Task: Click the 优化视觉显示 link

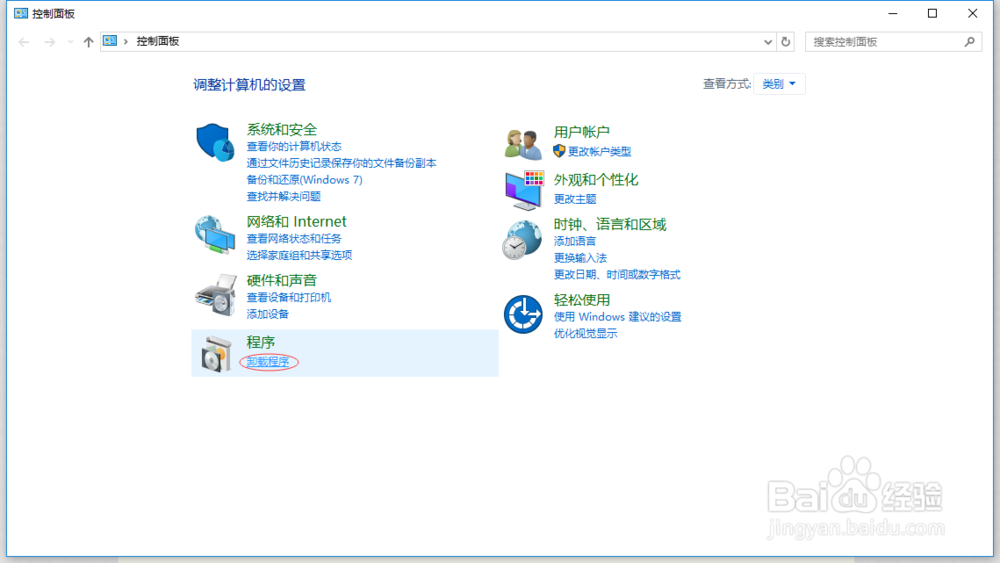Action: pos(585,333)
